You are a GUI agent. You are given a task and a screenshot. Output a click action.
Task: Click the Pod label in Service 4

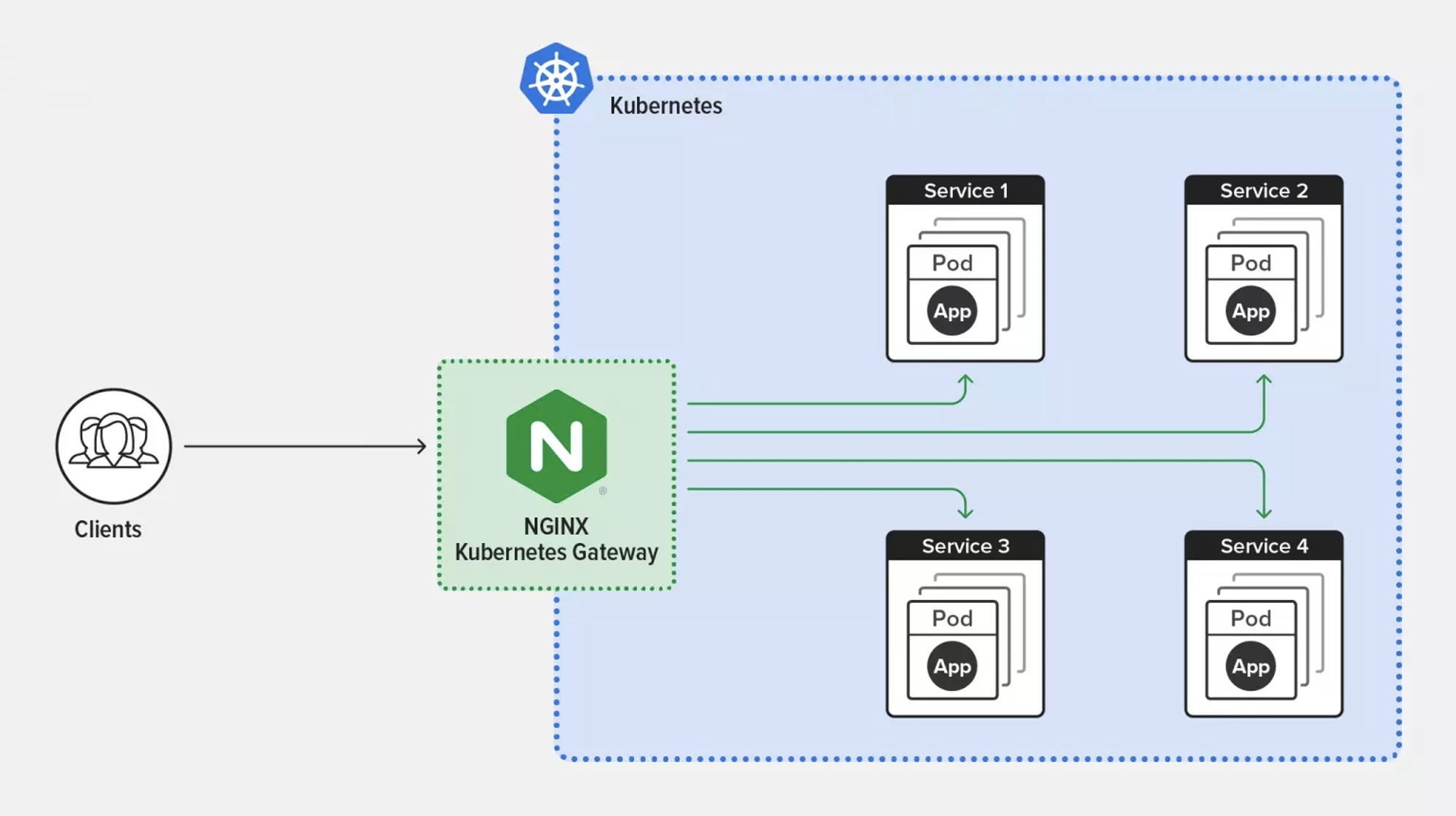(1251, 618)
